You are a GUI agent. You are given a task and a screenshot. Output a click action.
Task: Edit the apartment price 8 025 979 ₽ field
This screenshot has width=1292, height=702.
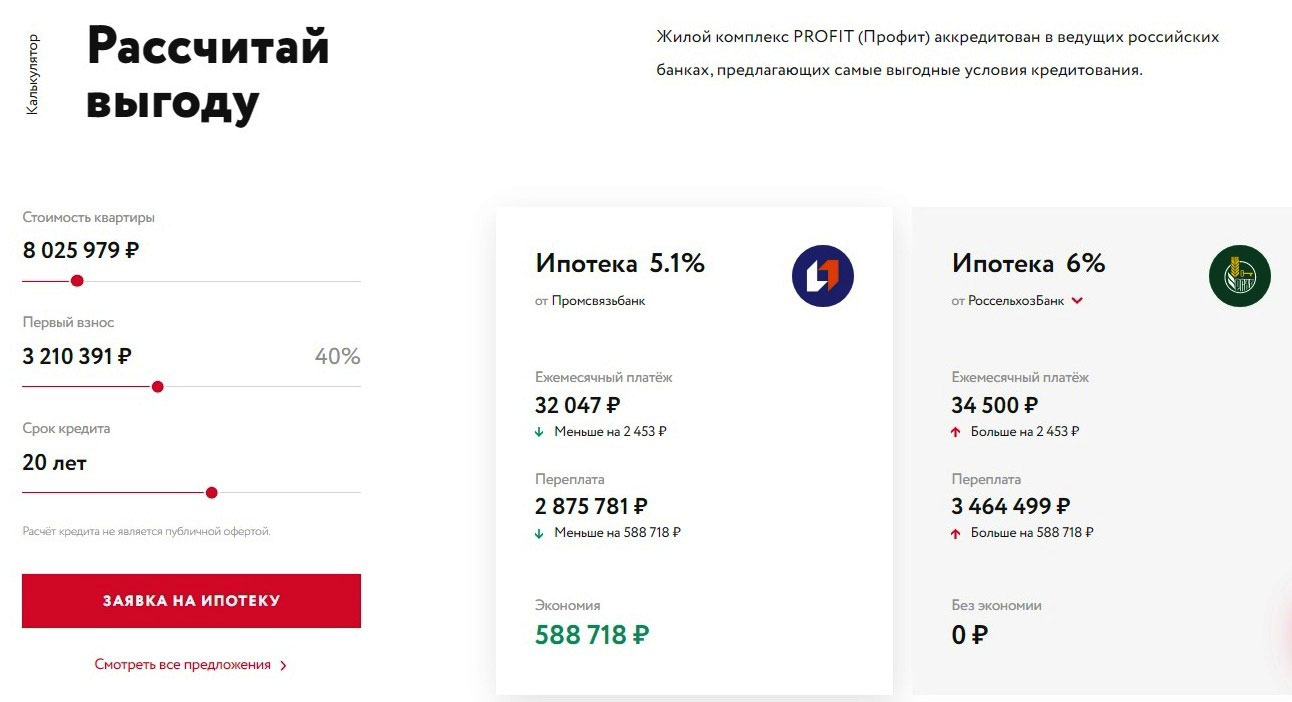click(81, 250)
